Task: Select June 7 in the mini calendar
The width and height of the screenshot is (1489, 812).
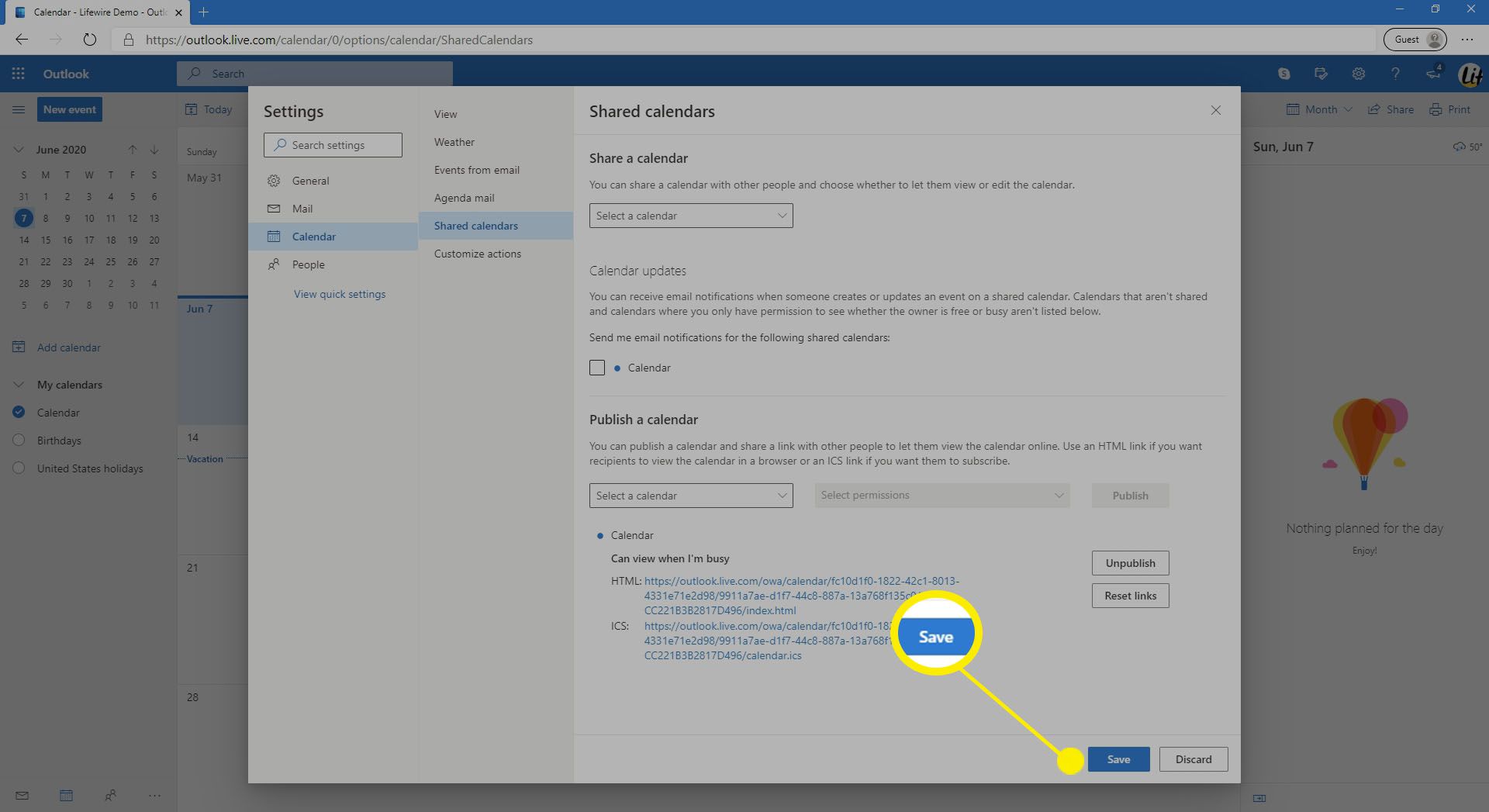Action: [24, 218]
